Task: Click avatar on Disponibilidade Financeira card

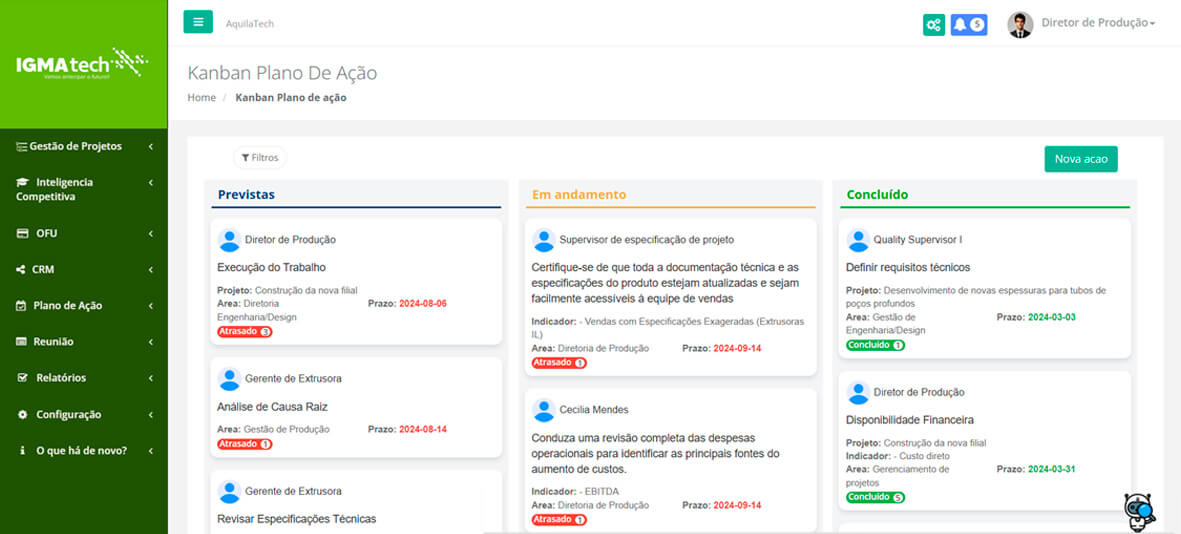Action: (858, 392)
